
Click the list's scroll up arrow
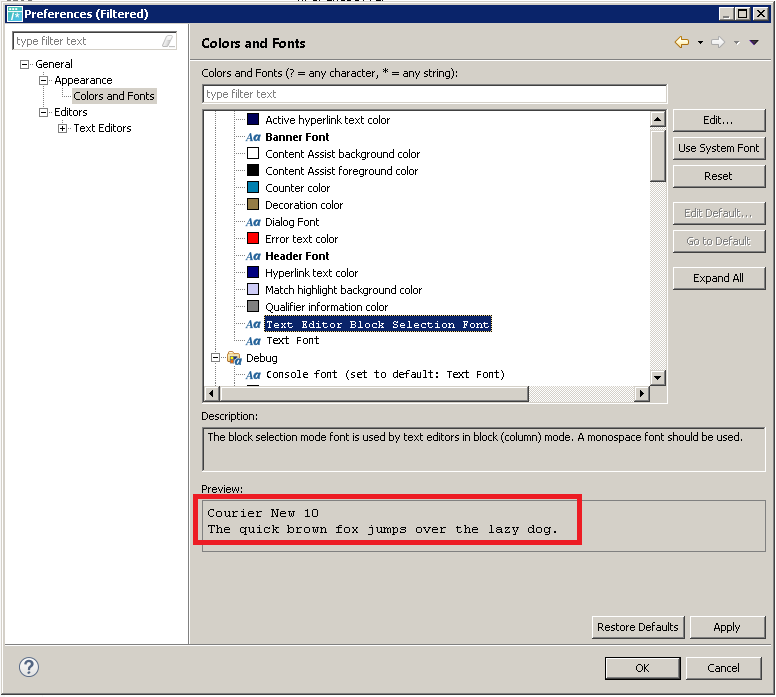658,119
